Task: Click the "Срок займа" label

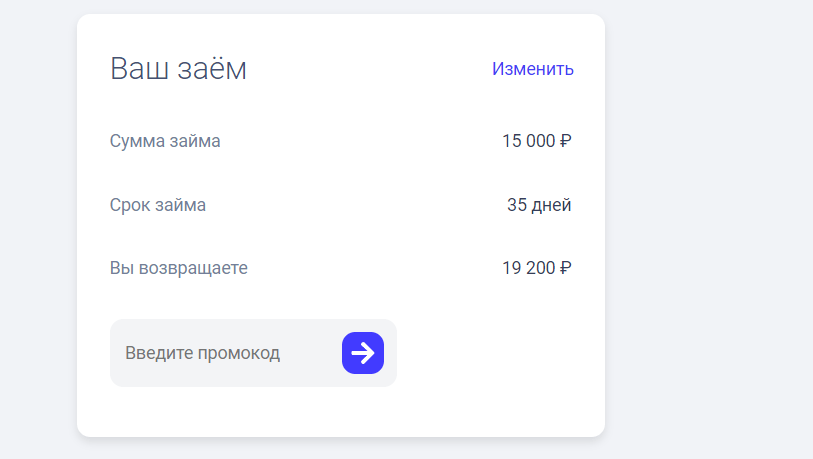Action: [x=158, y=205]
